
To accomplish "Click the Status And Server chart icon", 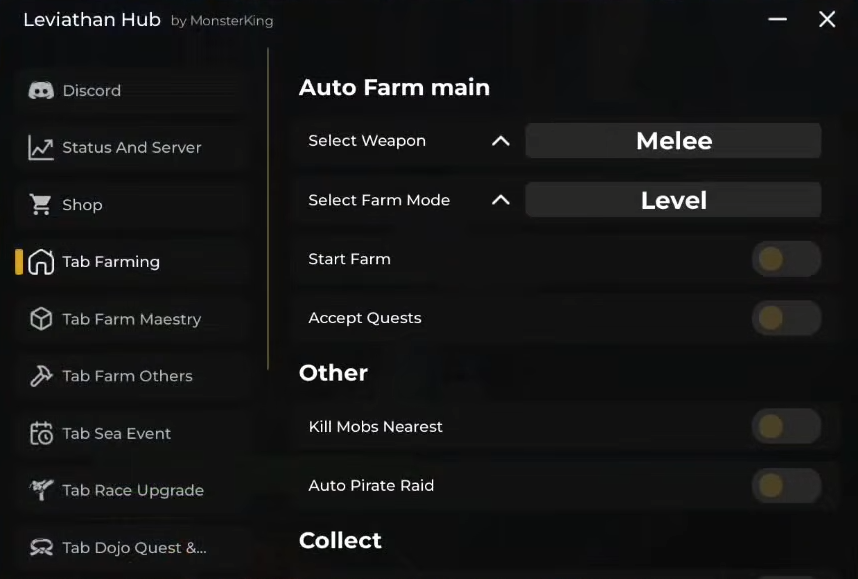I will pos(41,148).
